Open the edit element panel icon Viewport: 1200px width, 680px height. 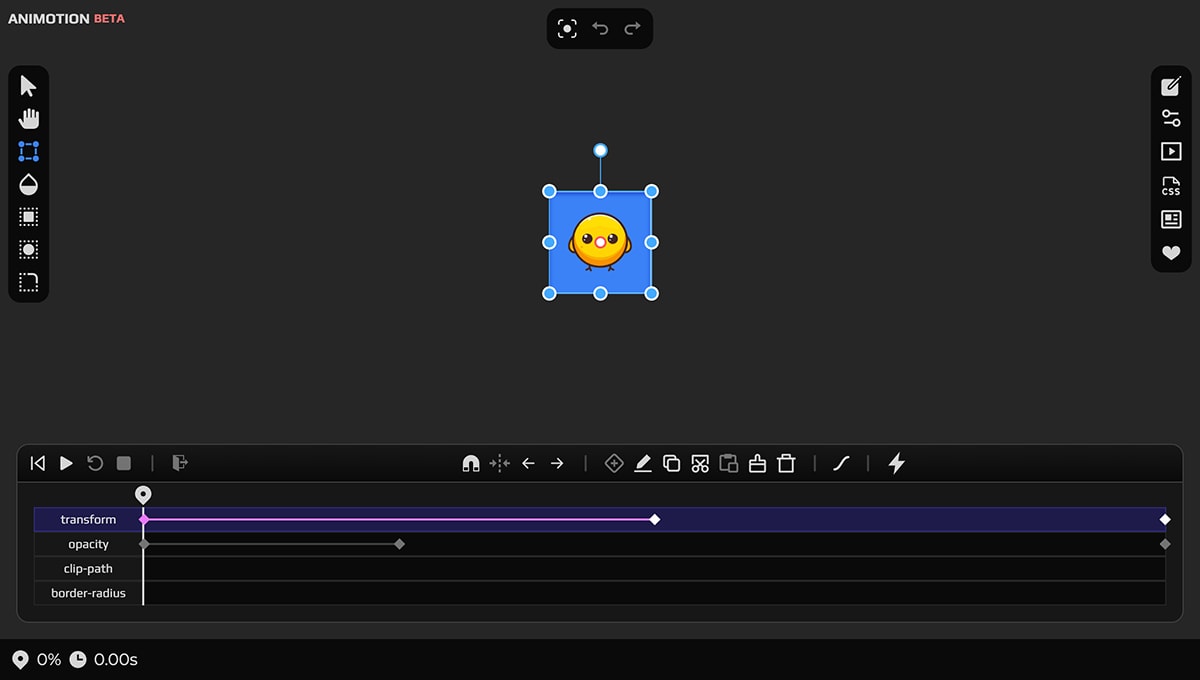coord(1171,86)
